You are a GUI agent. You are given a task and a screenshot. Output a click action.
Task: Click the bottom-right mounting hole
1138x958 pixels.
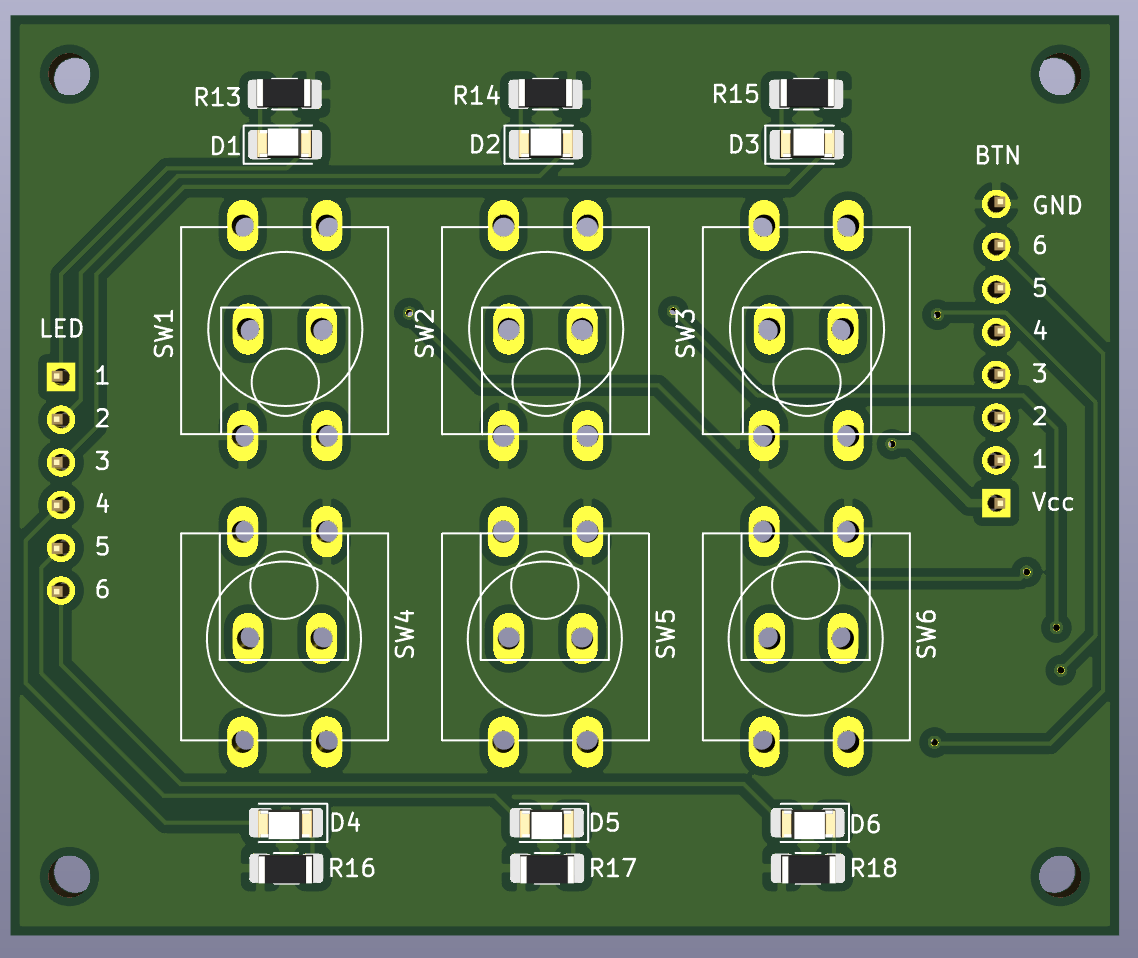tap(1059, 875)
